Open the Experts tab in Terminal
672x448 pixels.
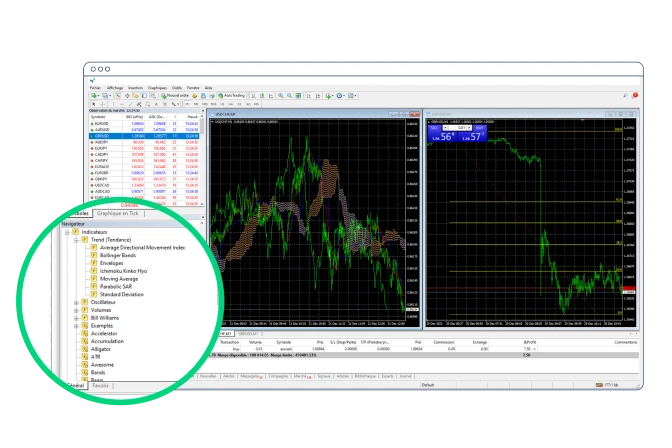[x=387, y=376]
